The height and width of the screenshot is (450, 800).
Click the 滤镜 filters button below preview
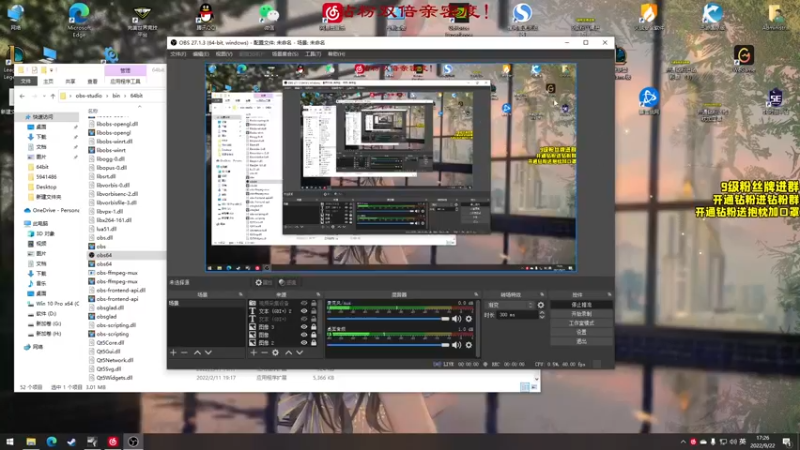(x=288, y=282)
